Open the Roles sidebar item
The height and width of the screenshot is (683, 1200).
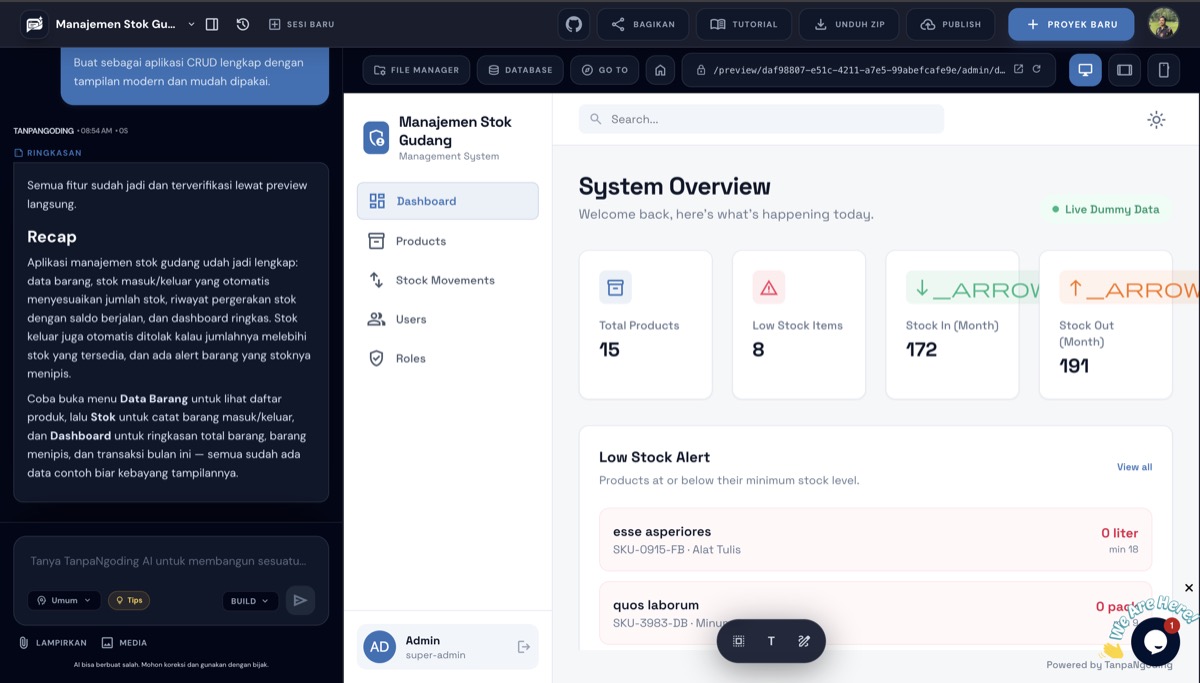pos(448,358)
